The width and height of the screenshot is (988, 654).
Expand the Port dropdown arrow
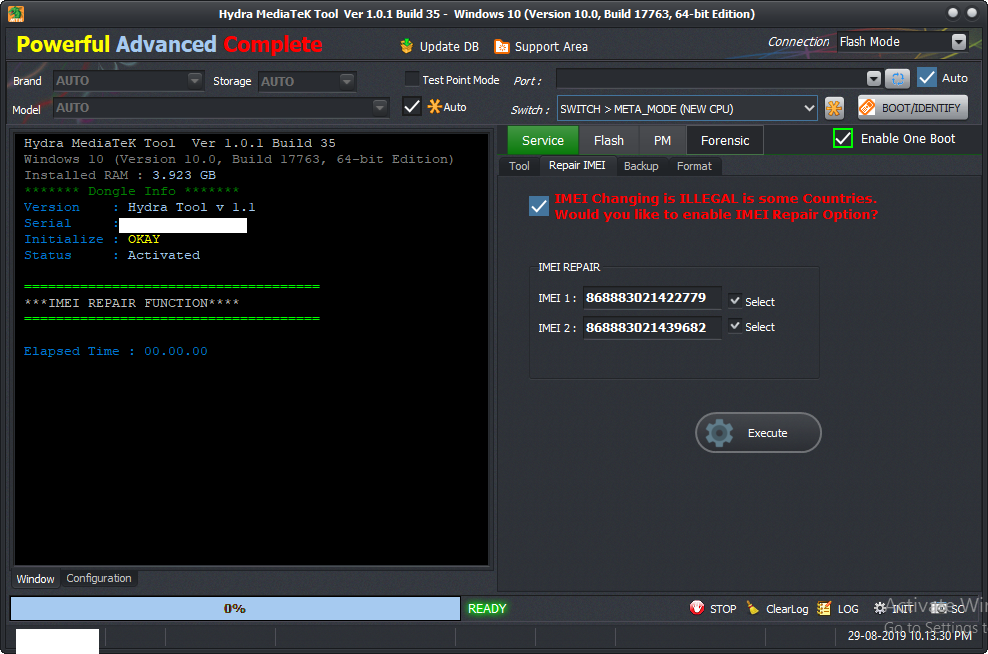873,79
